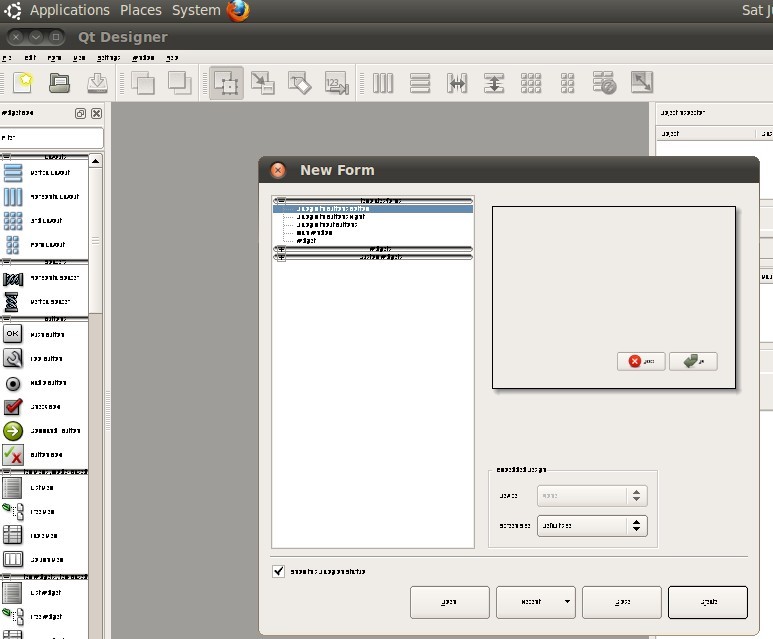
Task: Open the Form menu
Action: point(54,58)
